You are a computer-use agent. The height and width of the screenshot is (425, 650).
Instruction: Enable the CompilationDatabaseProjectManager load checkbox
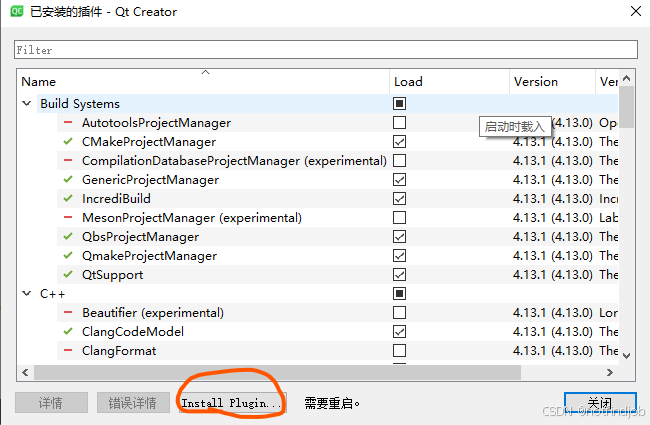(399, 160)
